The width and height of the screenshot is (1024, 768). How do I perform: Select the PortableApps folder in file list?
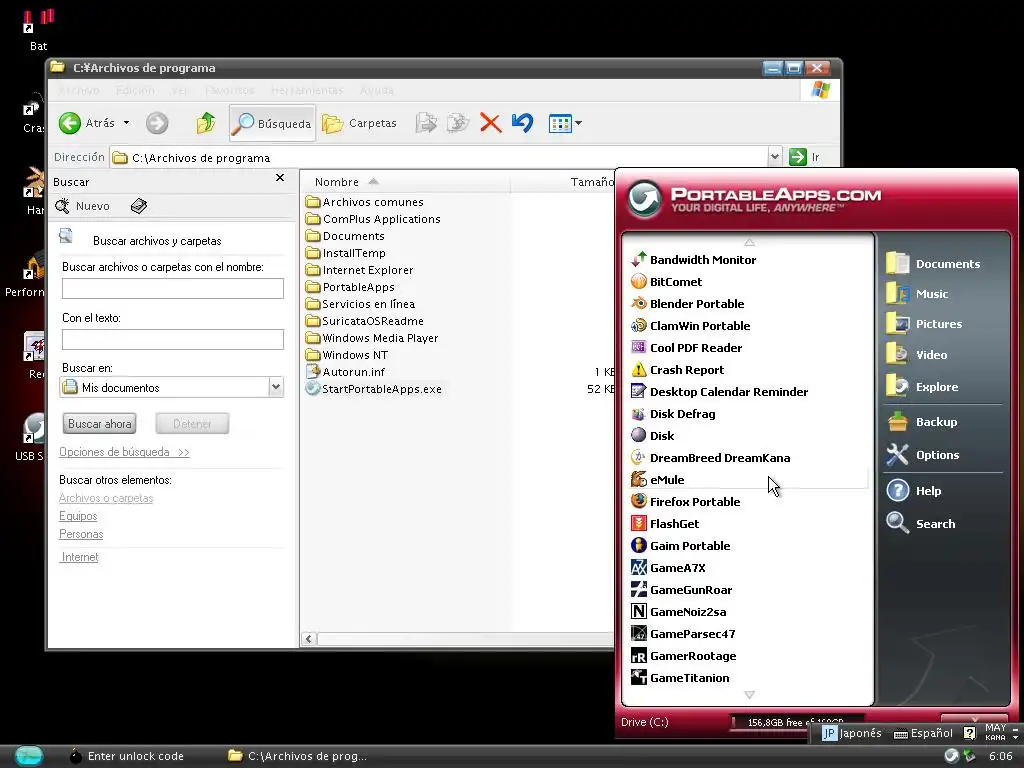click(350, 287)
